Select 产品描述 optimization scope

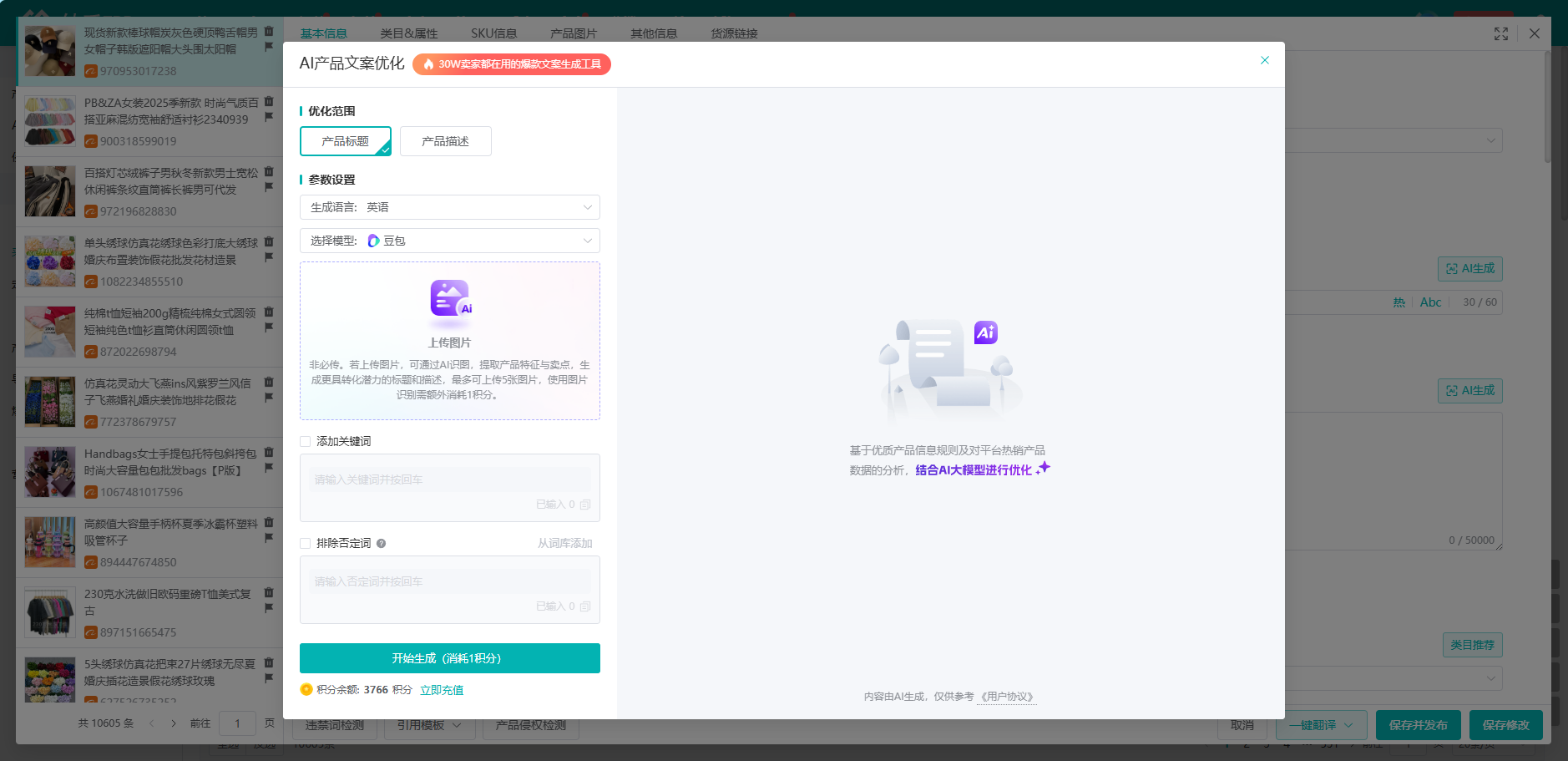click(446, 141)
